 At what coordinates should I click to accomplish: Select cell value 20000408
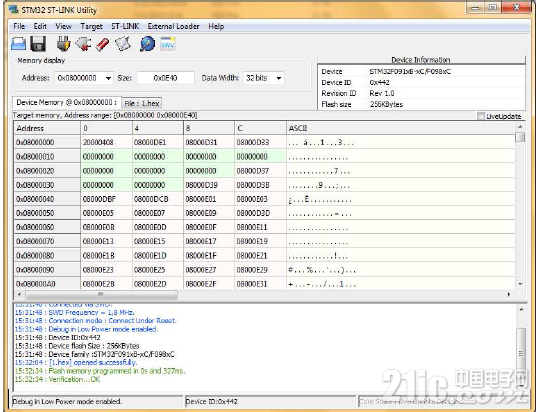(106, 142)
